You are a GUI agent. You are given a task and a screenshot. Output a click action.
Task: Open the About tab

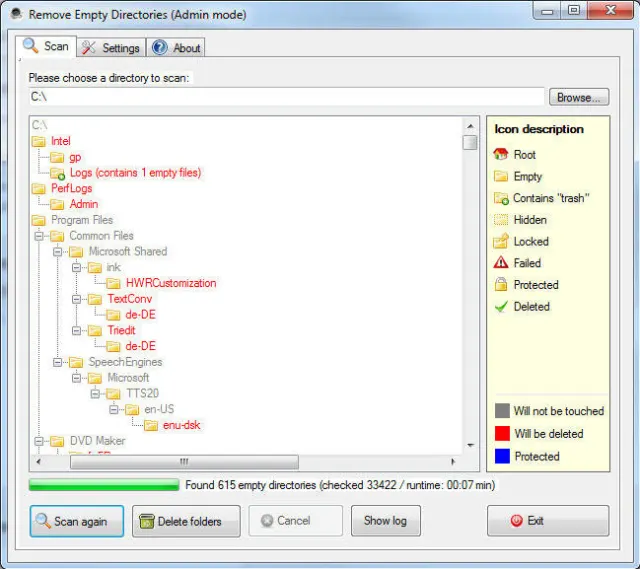click(x=176, y=48)
